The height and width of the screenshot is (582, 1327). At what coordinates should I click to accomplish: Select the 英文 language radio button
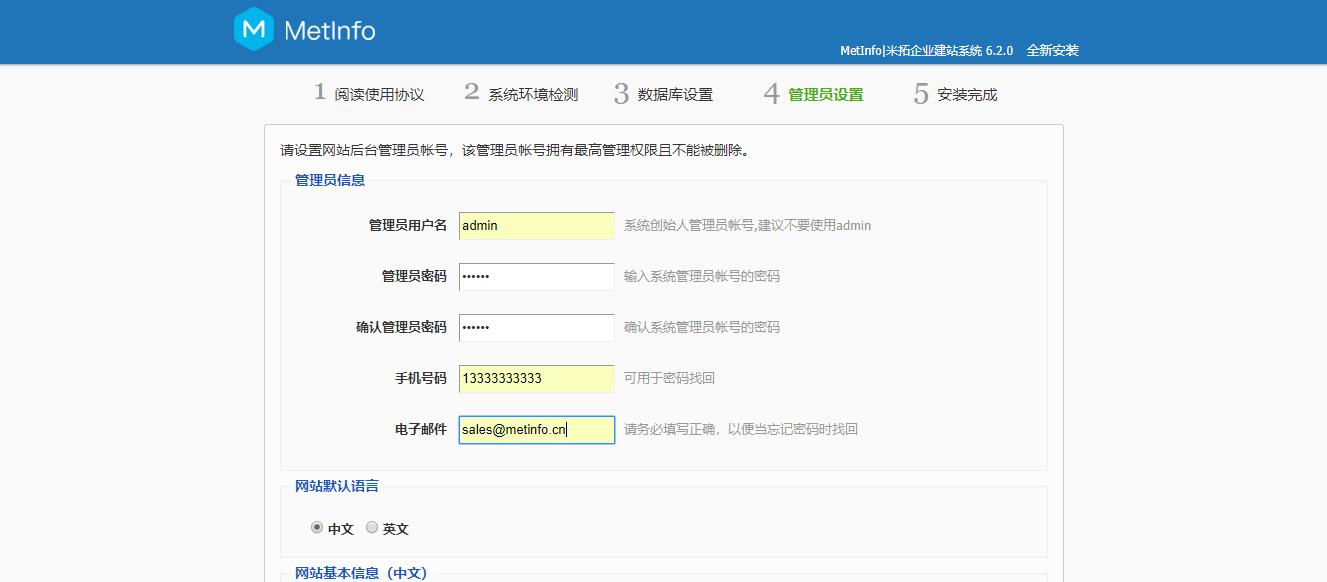(372, 527)
